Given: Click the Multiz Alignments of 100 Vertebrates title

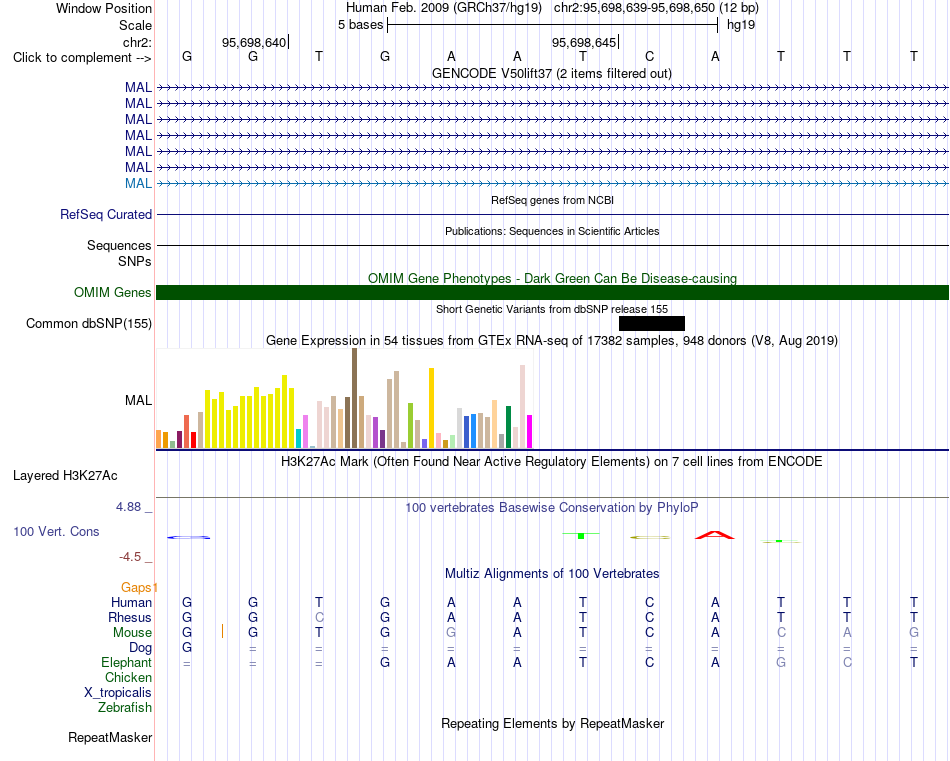Looking at the screenshot, I should coord(552,573).
